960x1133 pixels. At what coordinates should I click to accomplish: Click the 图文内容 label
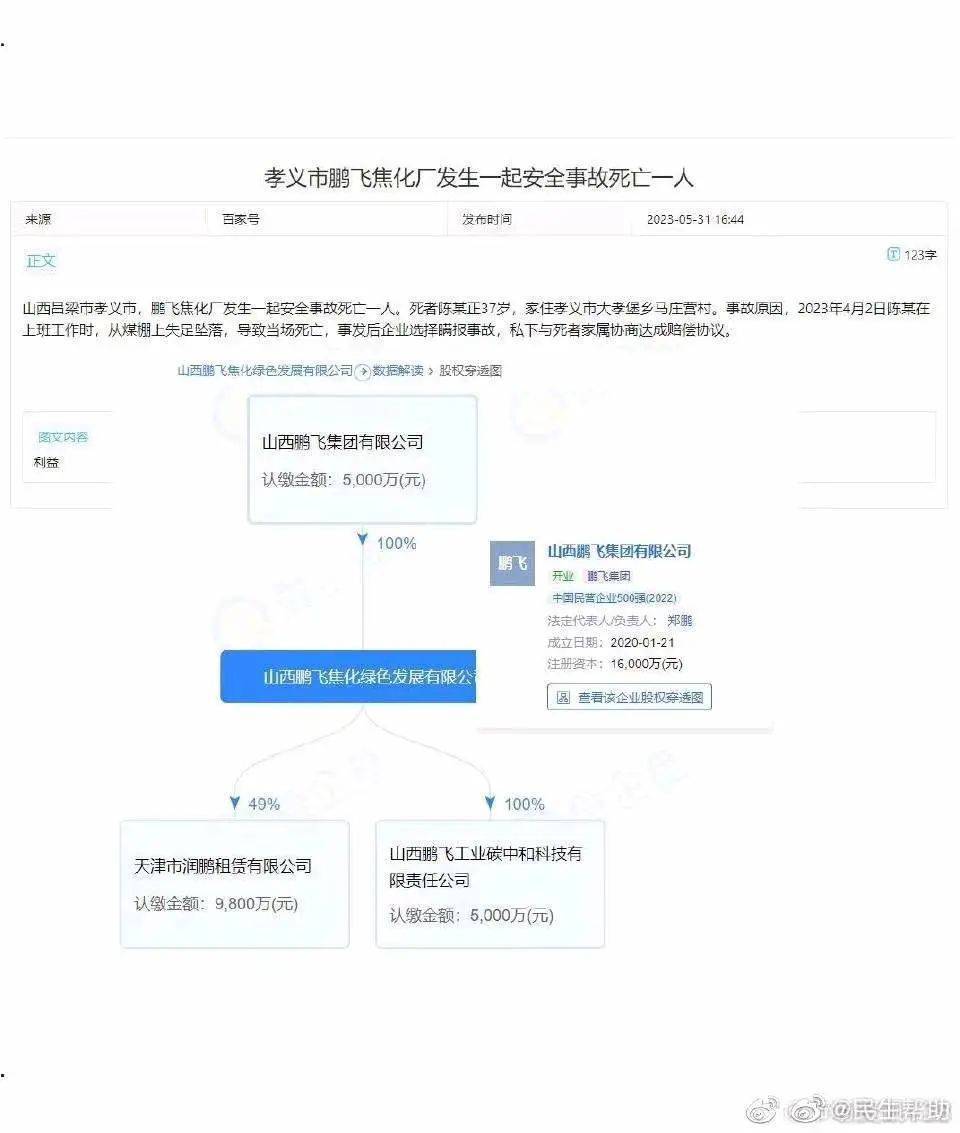(63, 437)
